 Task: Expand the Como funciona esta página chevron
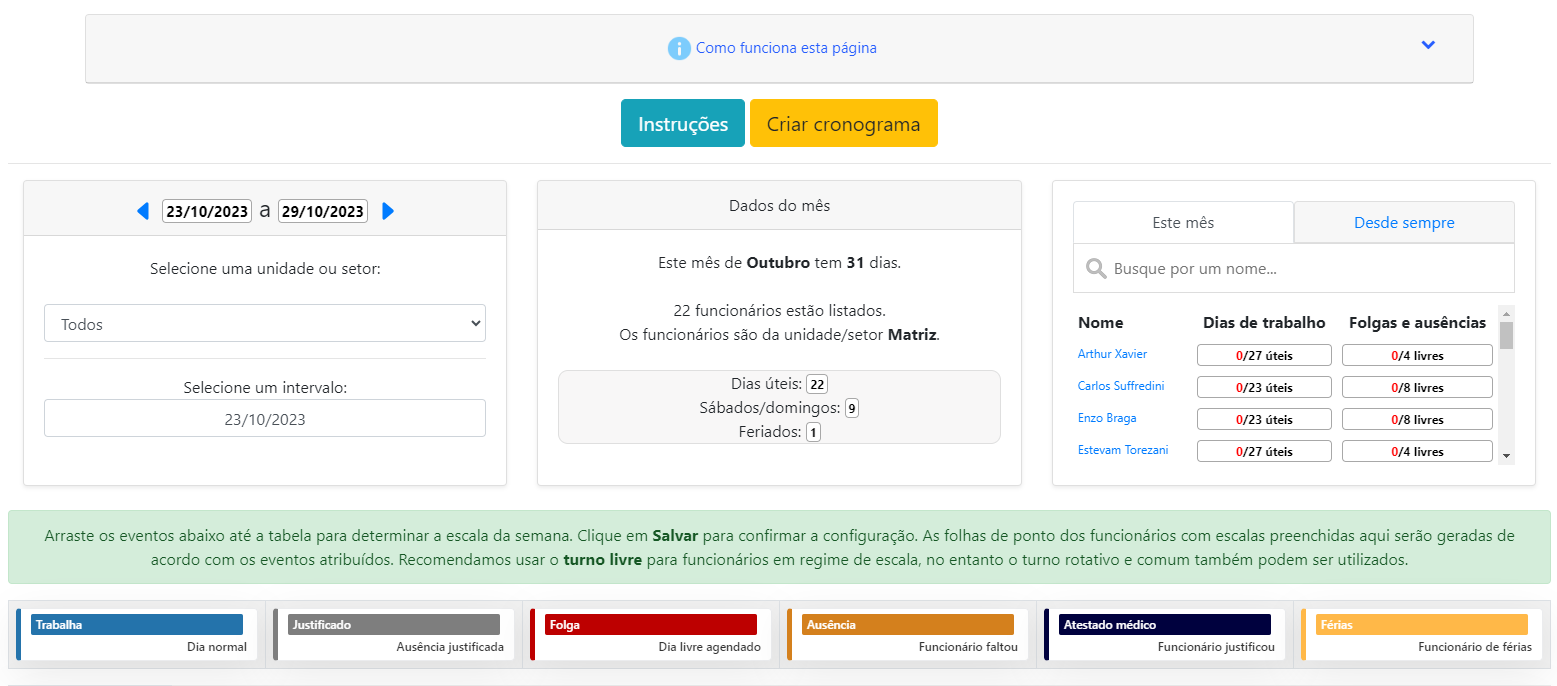[1428, 45]
